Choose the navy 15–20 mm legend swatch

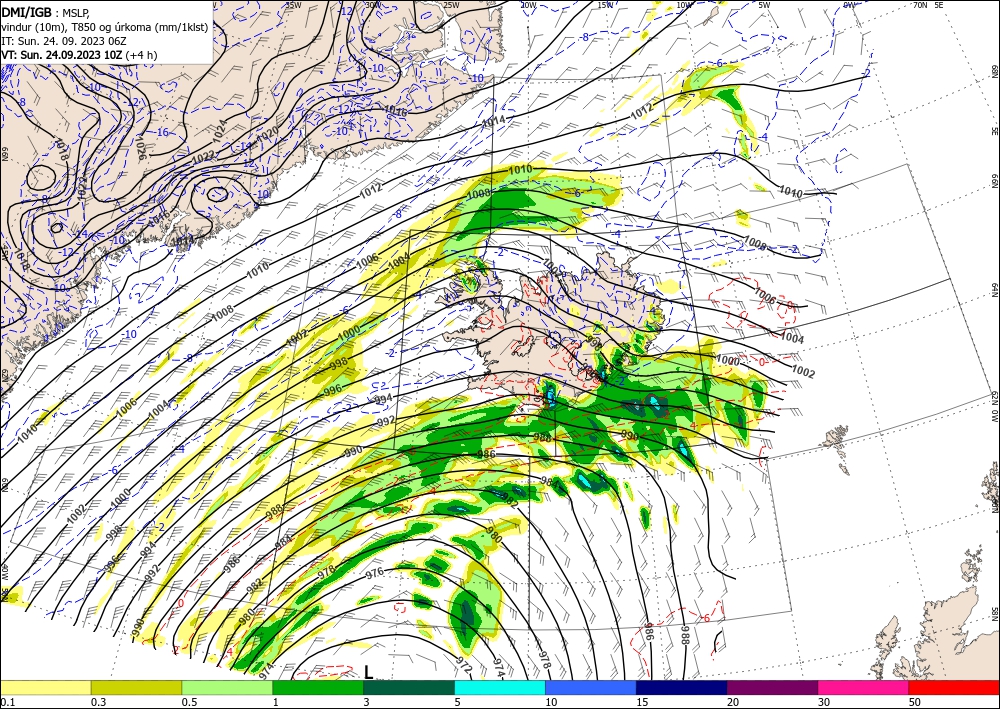coord(682,687)
